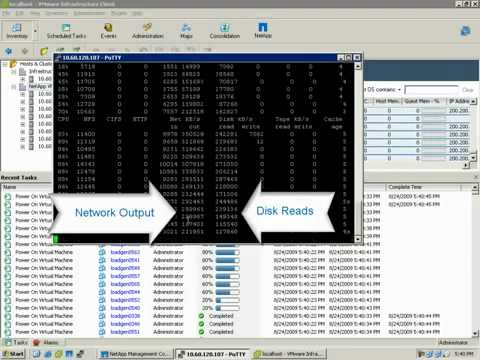Viewport: 480px width, 360px height.
Task: Click the yellow icon next to navigation arrows
Action: point(44,51)
